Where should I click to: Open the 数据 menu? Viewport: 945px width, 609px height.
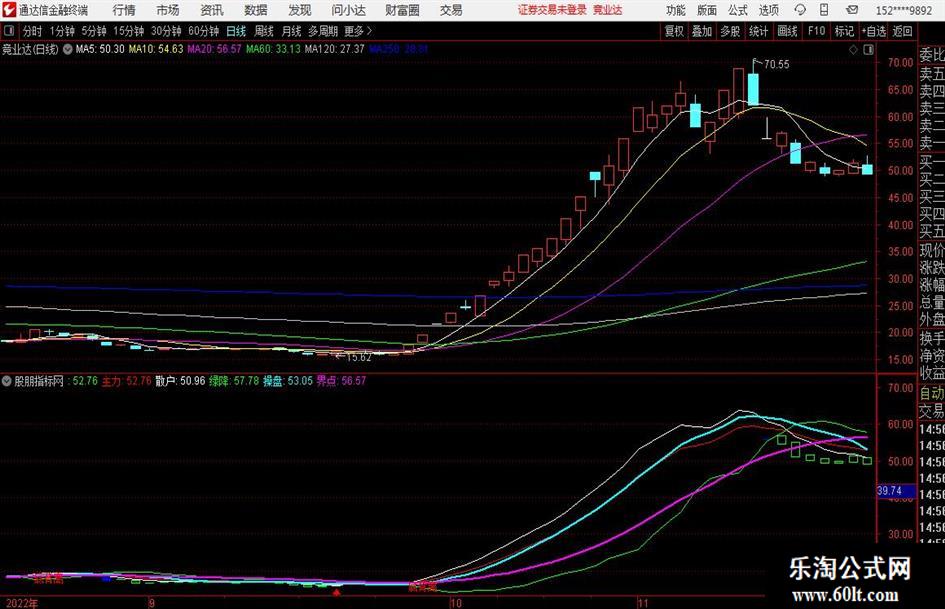pos(256,10)
